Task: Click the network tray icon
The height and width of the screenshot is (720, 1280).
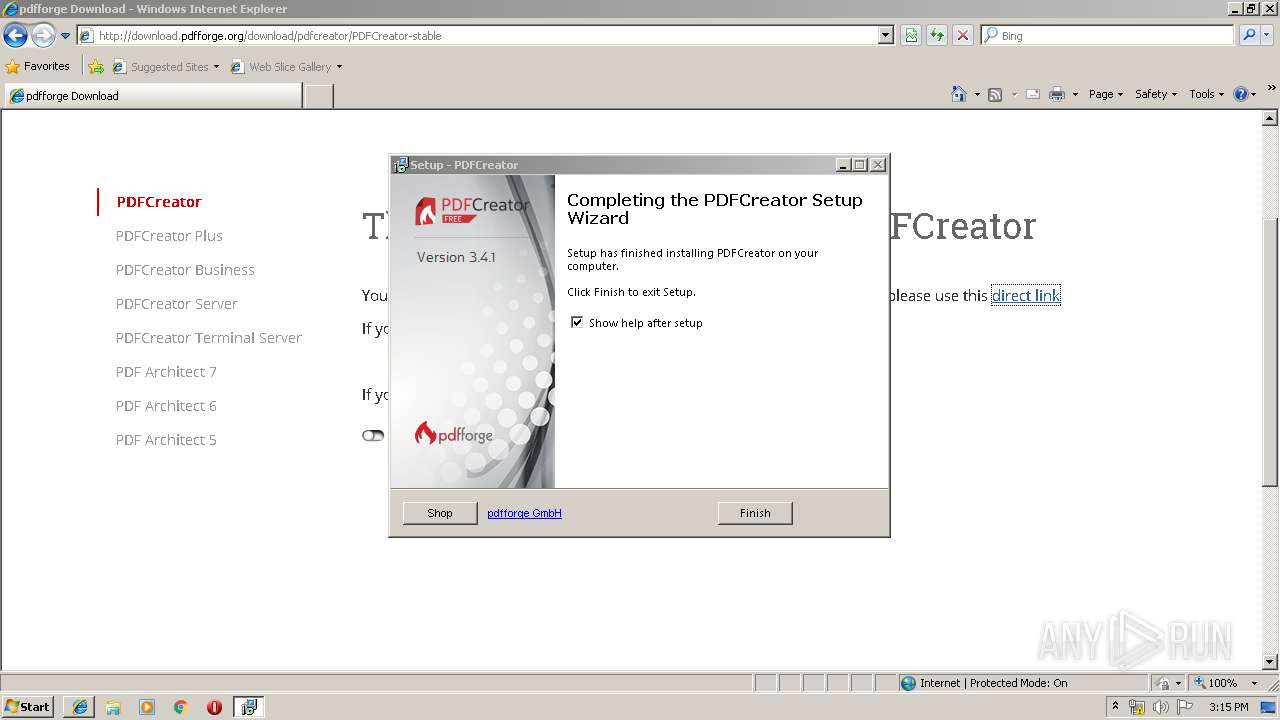Action: point(1136,707)
